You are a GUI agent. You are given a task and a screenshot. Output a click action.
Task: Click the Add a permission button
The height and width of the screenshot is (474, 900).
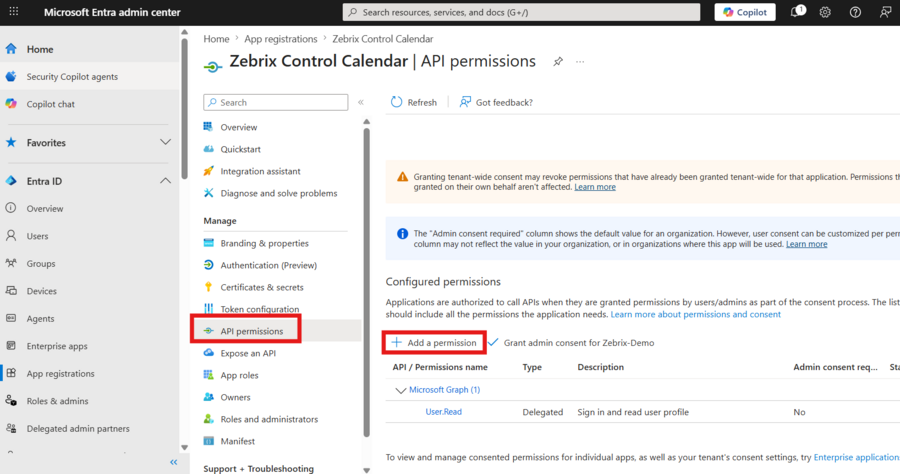pyautogui.click(x=434, y=343)
